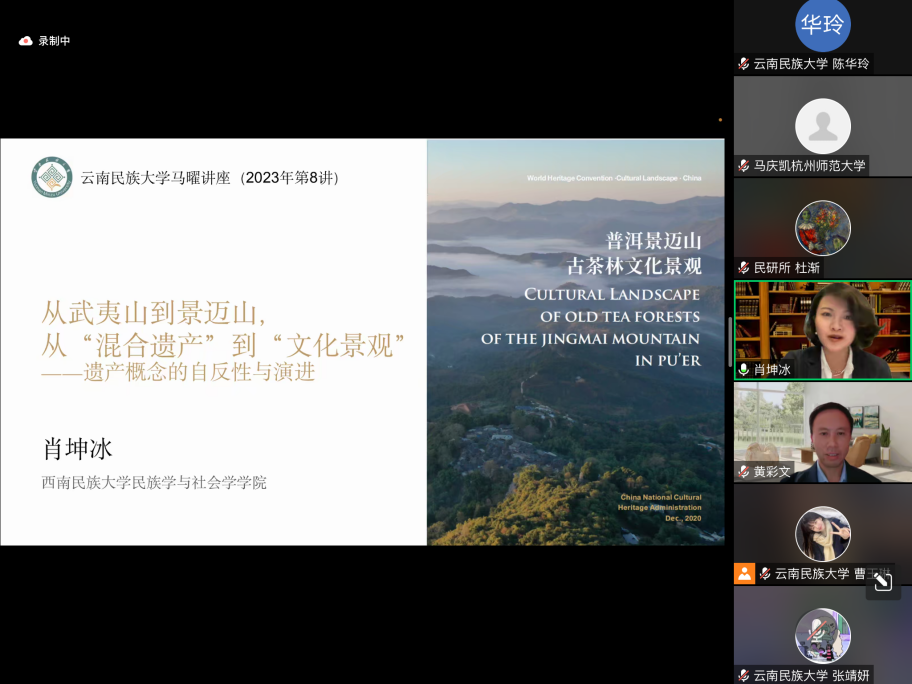Screen dimensions: 912x684
Task: Click the slide title line "从武夷山到景迈山,"
Action: point(154,313)
